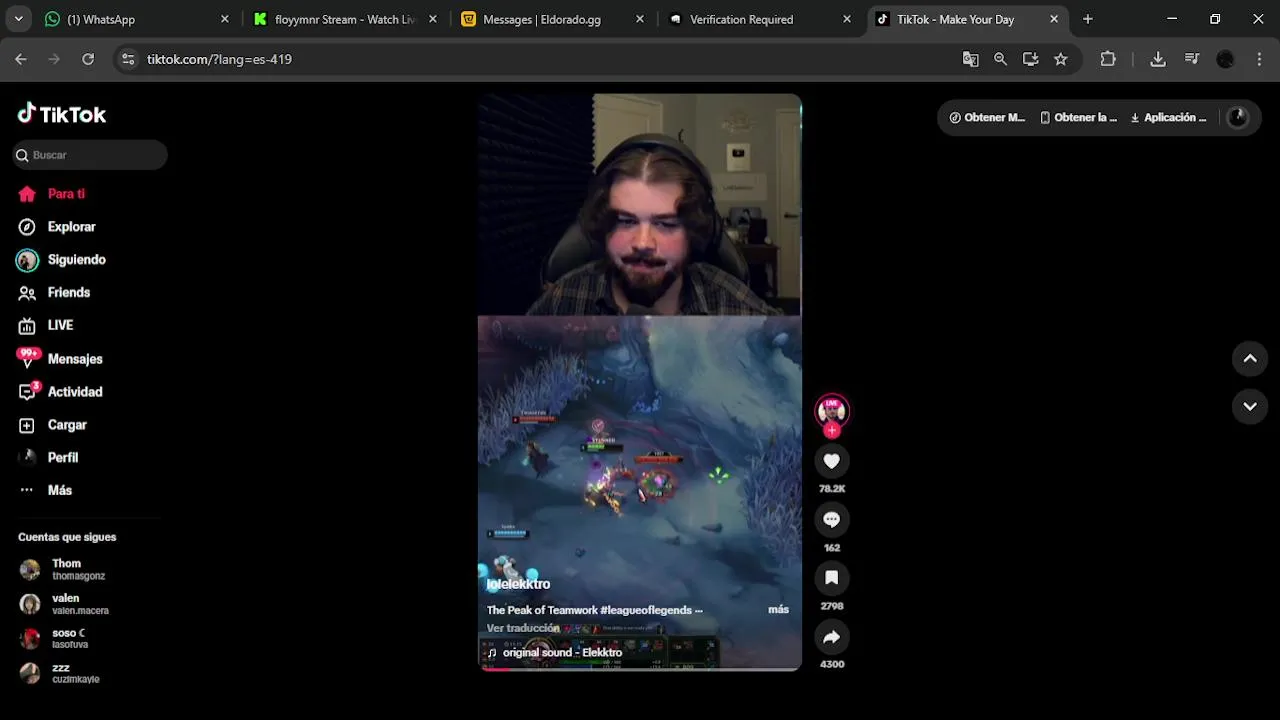Go to the Siguiendo feed
This screenshot has height=720, width=1280.
tap(76, 260)
